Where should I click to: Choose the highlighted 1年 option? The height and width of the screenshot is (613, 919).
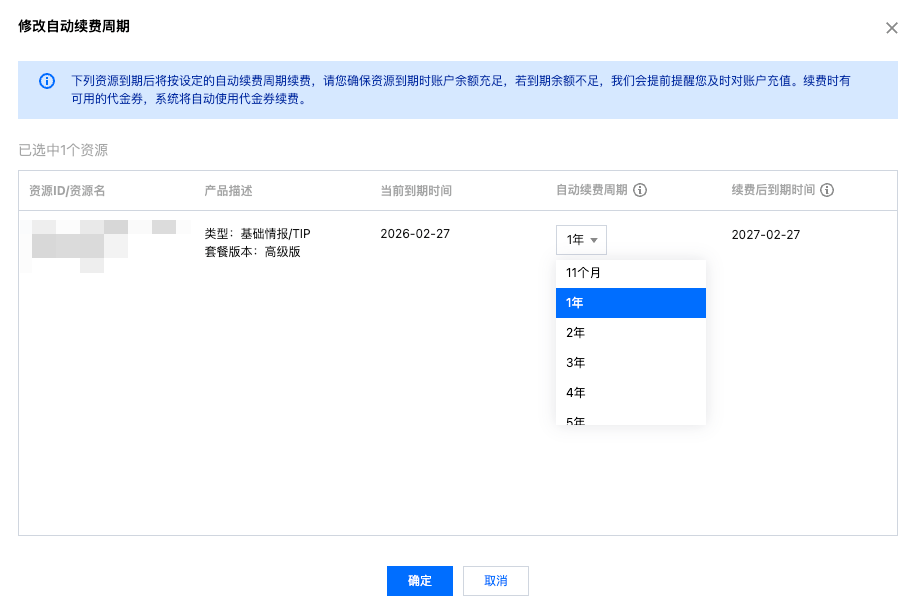click(630, 303)
